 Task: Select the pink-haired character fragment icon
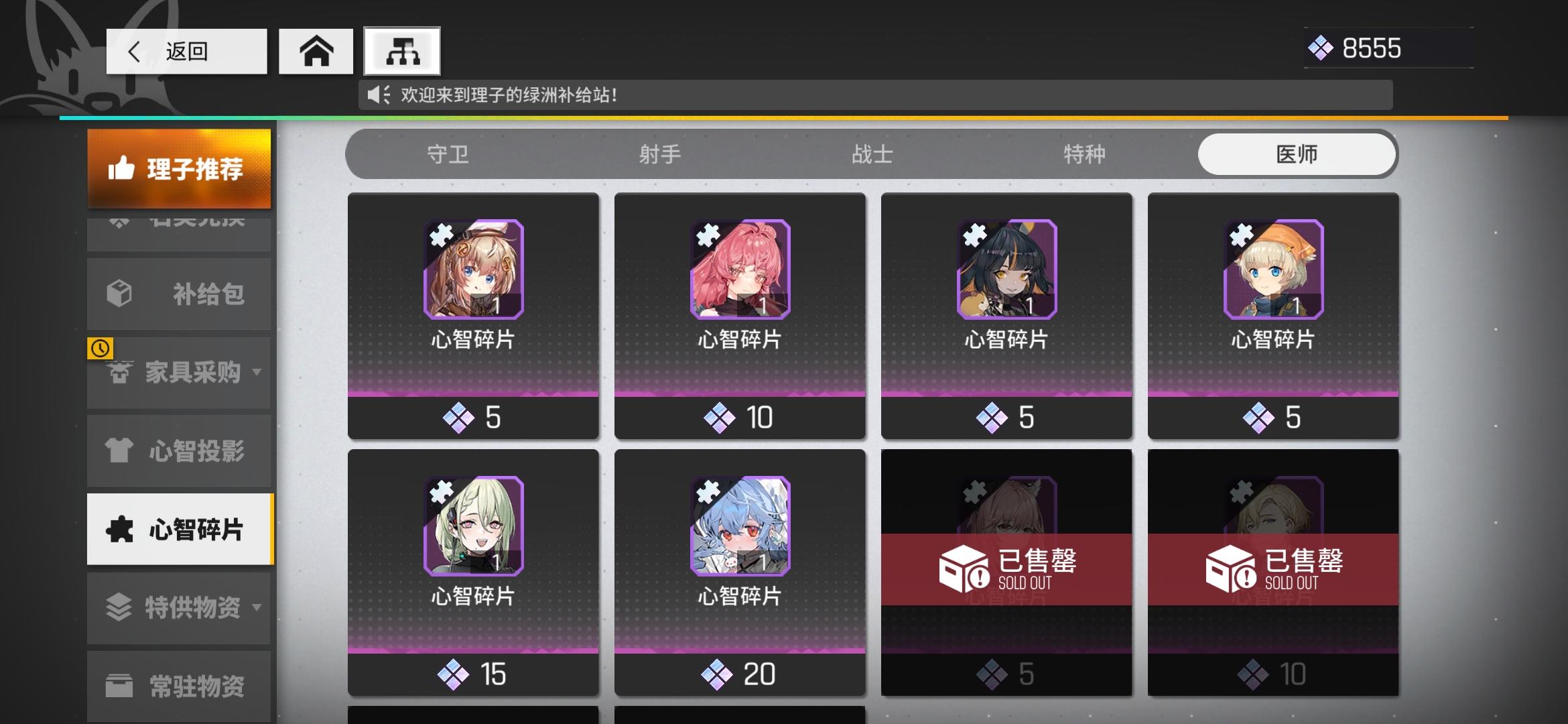[x=740, y=269]
